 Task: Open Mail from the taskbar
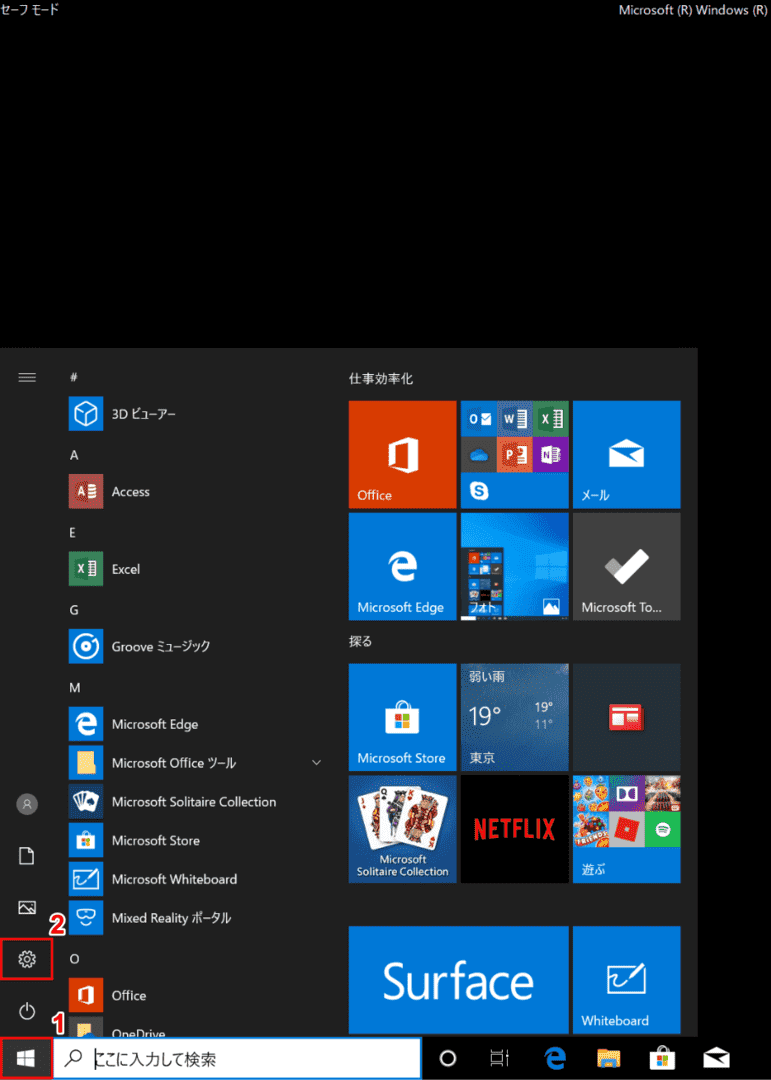click(717, 1058)
